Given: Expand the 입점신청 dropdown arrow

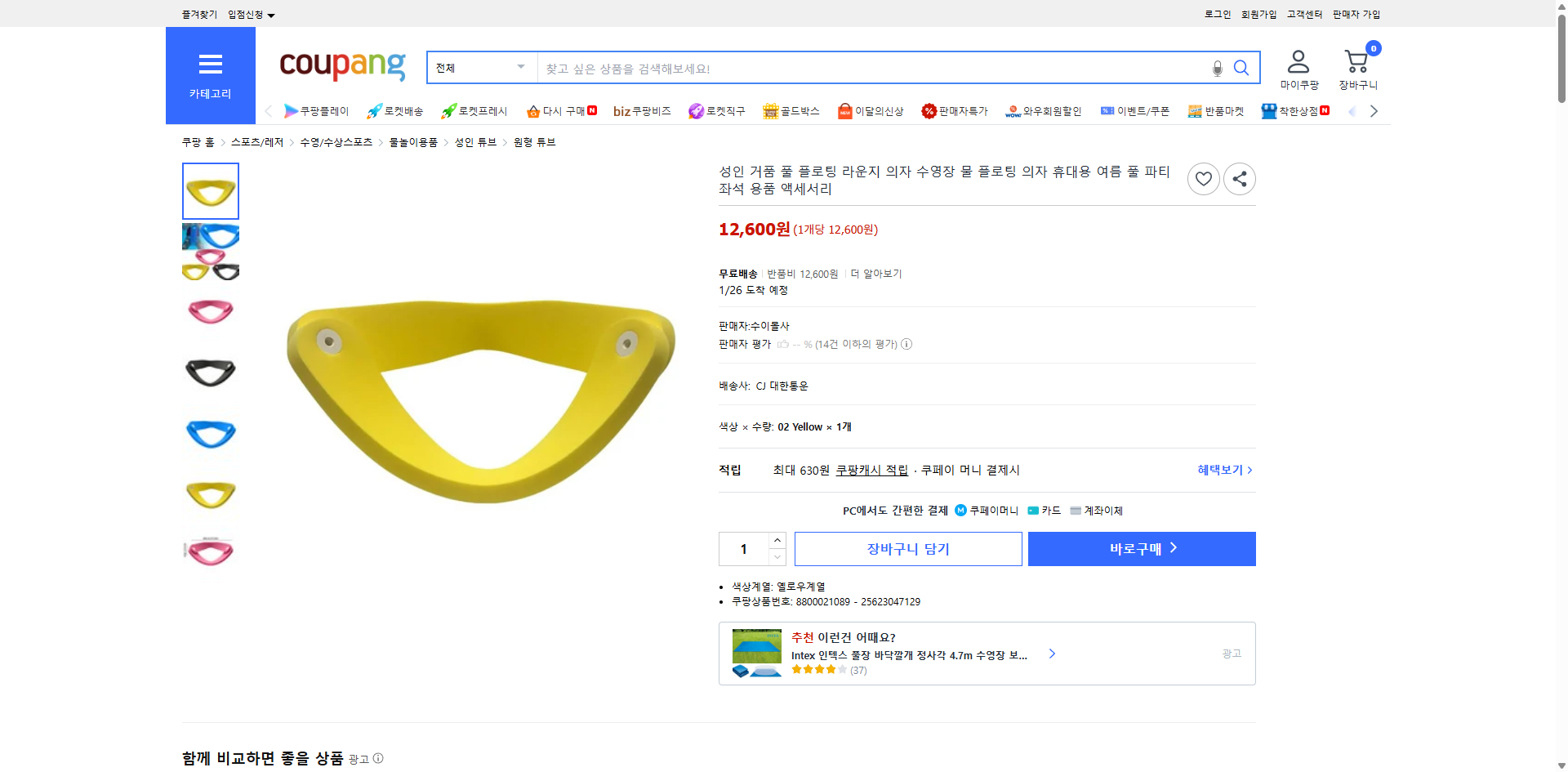Looking at the screenshot, I should (x=272, y=14).
